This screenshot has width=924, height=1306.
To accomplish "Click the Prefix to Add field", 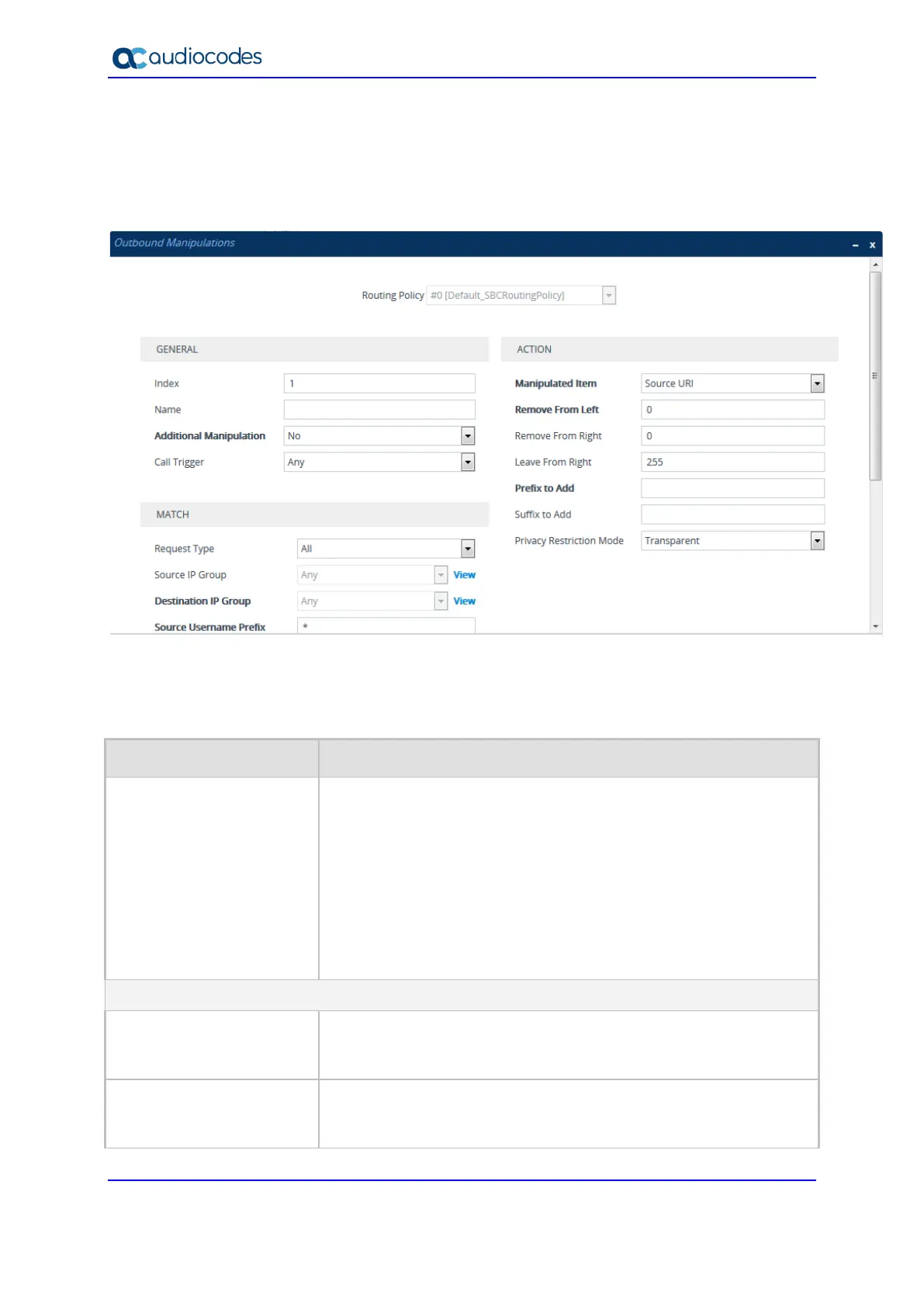I will coord(732,488).
